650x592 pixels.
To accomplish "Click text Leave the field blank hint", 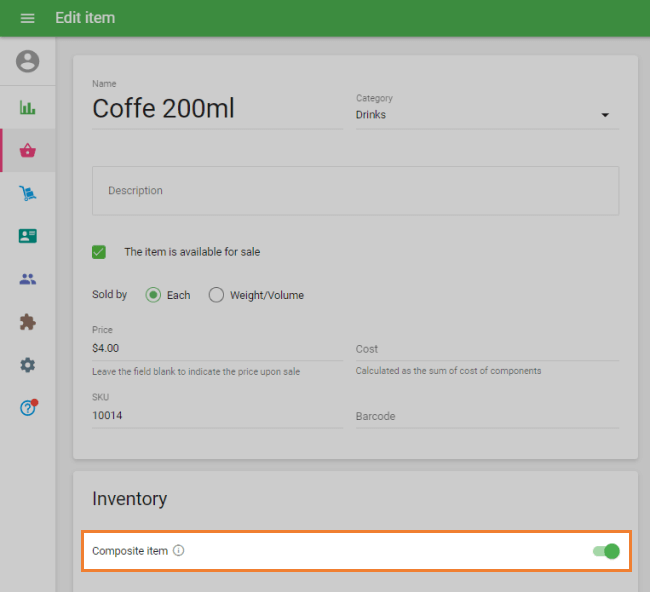I will point(196,371).
